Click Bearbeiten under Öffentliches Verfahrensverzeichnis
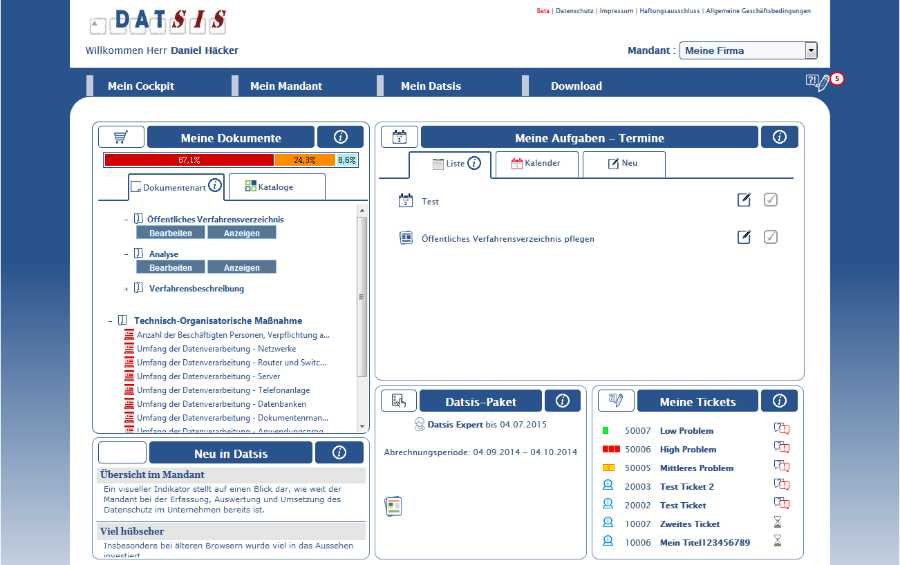This screenshot has height=565, width=900. coord(170,233)
